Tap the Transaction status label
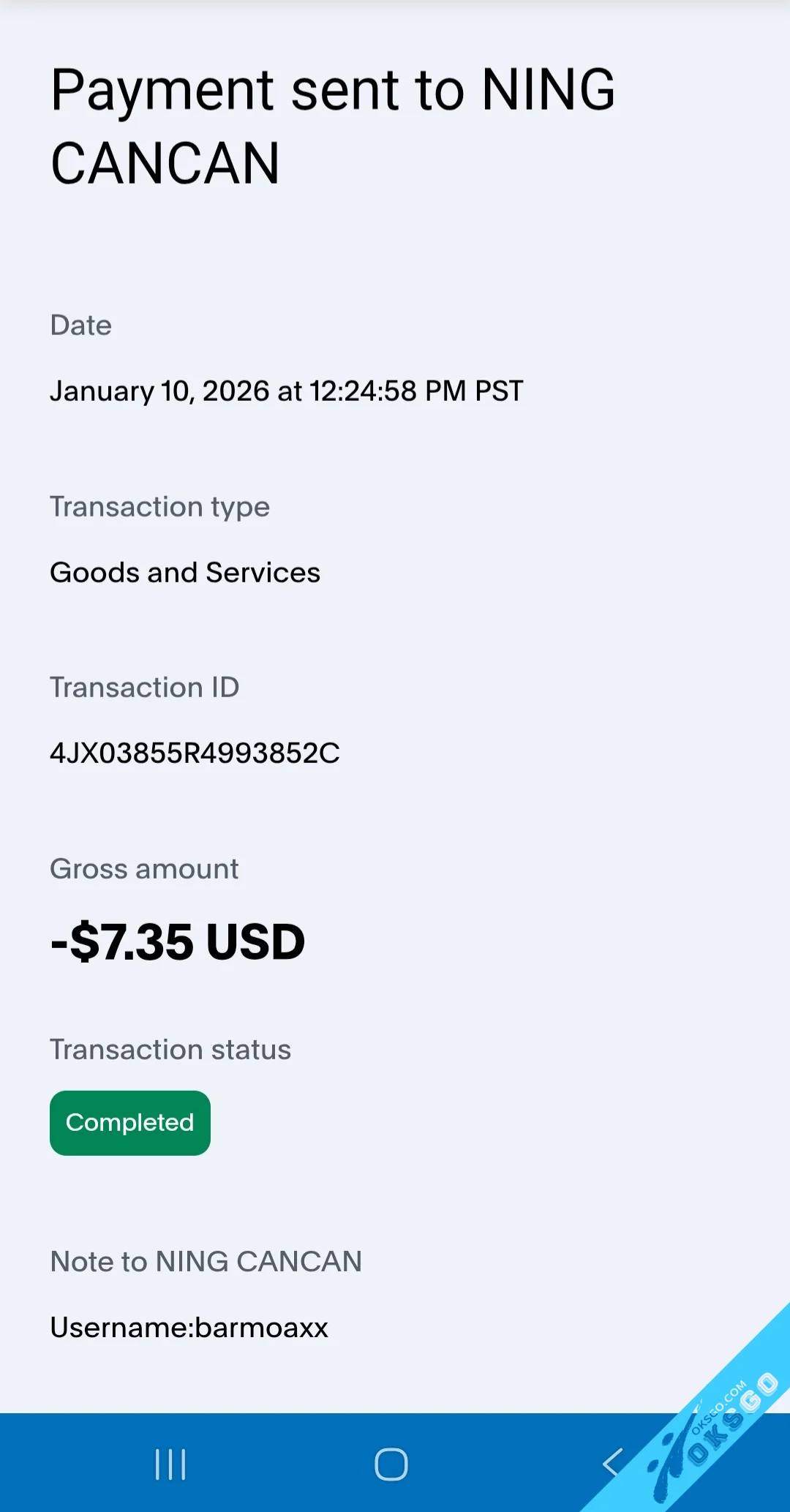This screenshot has width=790, height=1512. pyautogui.click(x=170, y=1050)
